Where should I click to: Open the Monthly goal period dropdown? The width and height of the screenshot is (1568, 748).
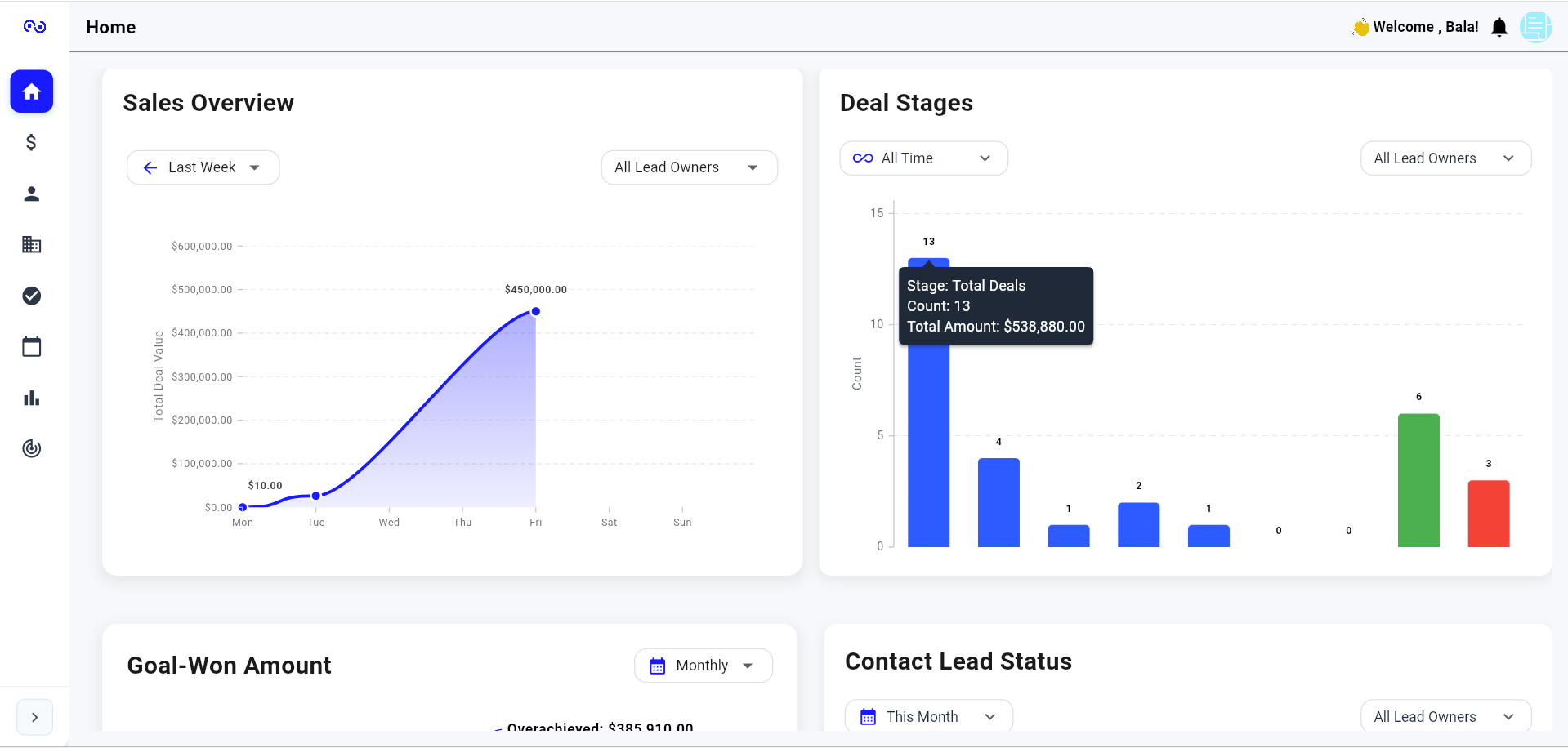coord(703,666)
